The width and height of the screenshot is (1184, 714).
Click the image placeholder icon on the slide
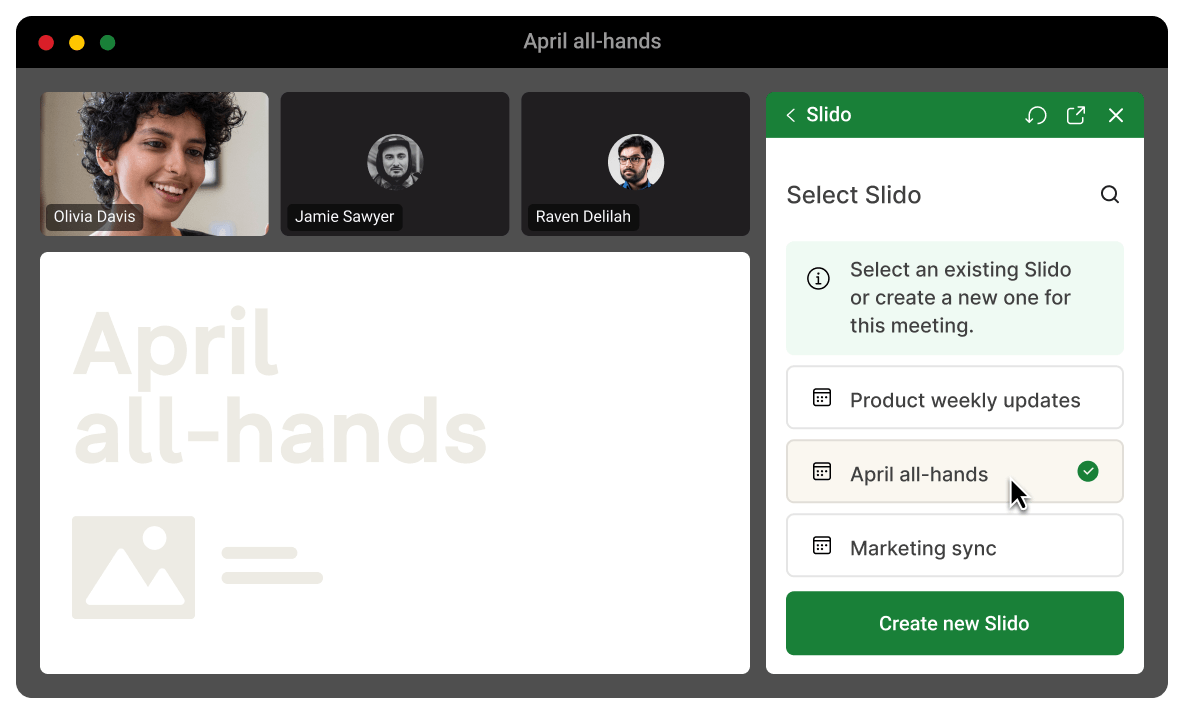point(133,567)
